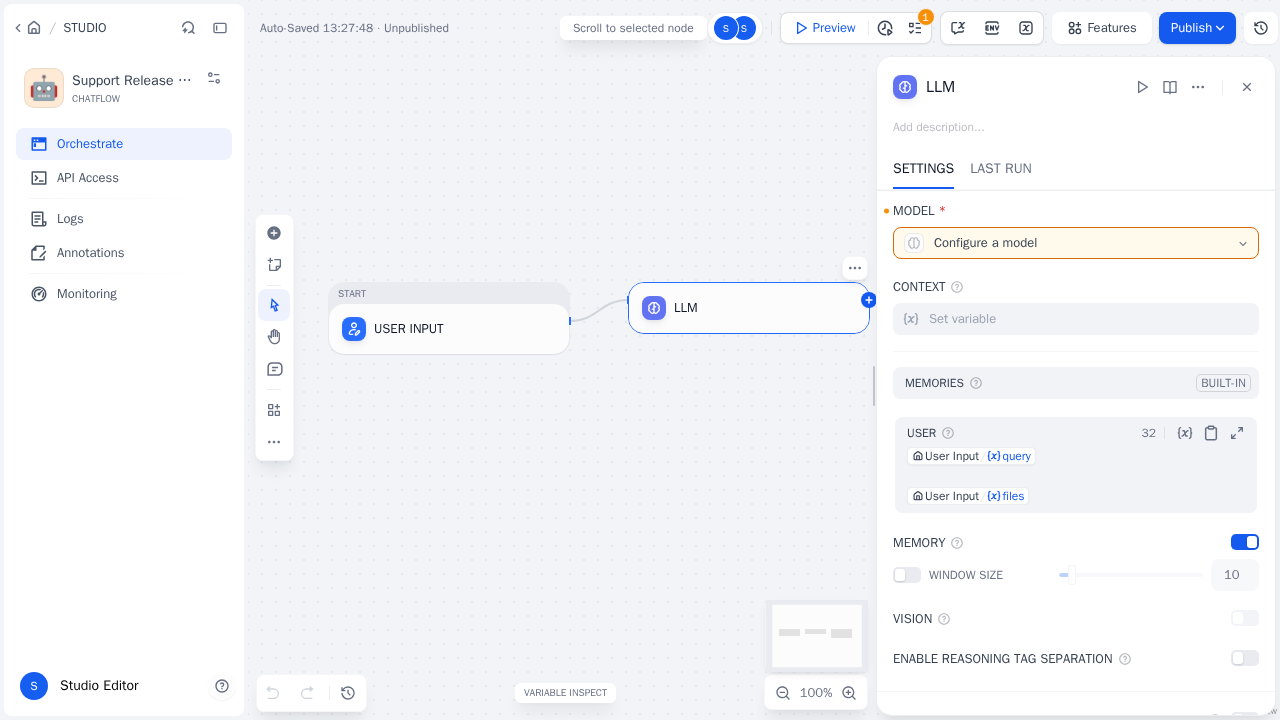Click the add node plus icon
The width and height of the screenshot is (1280, 720).
tap(274, 233)
